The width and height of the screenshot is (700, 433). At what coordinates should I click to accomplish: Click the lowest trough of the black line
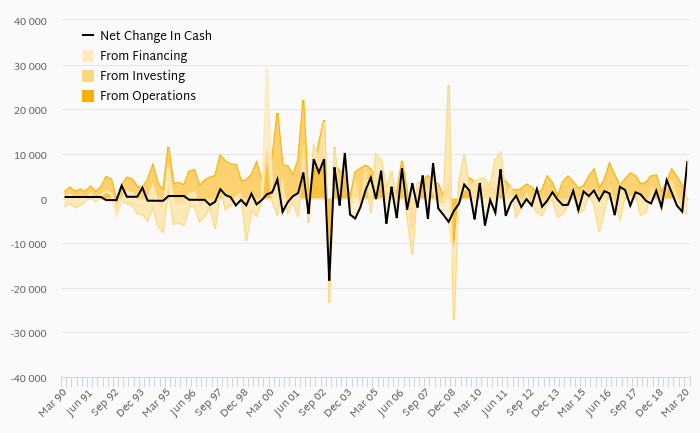pyautogui.click(x=329, y=281)
